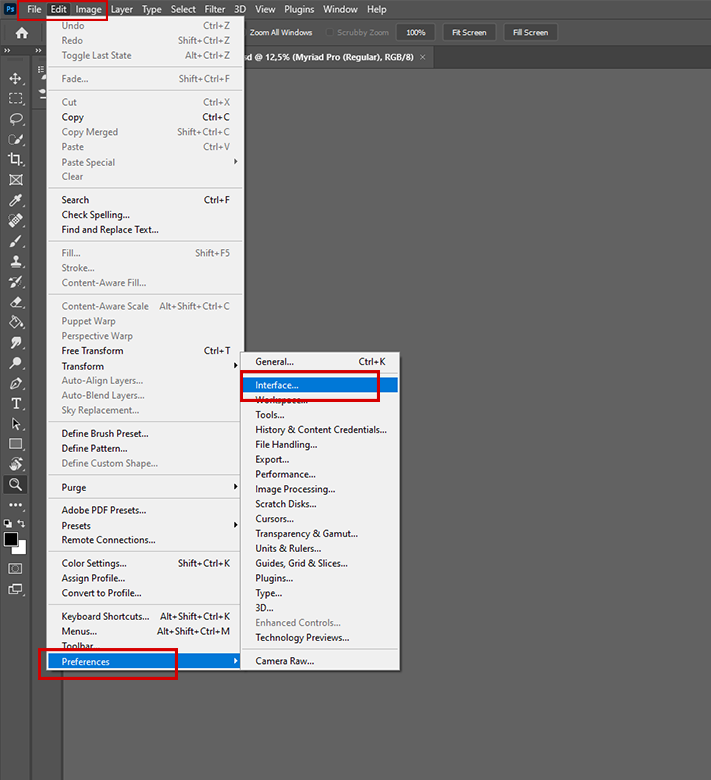Choose General... in Preferences submenu
The height and width of the screenshot is (780, 711).
coord(320,362)
